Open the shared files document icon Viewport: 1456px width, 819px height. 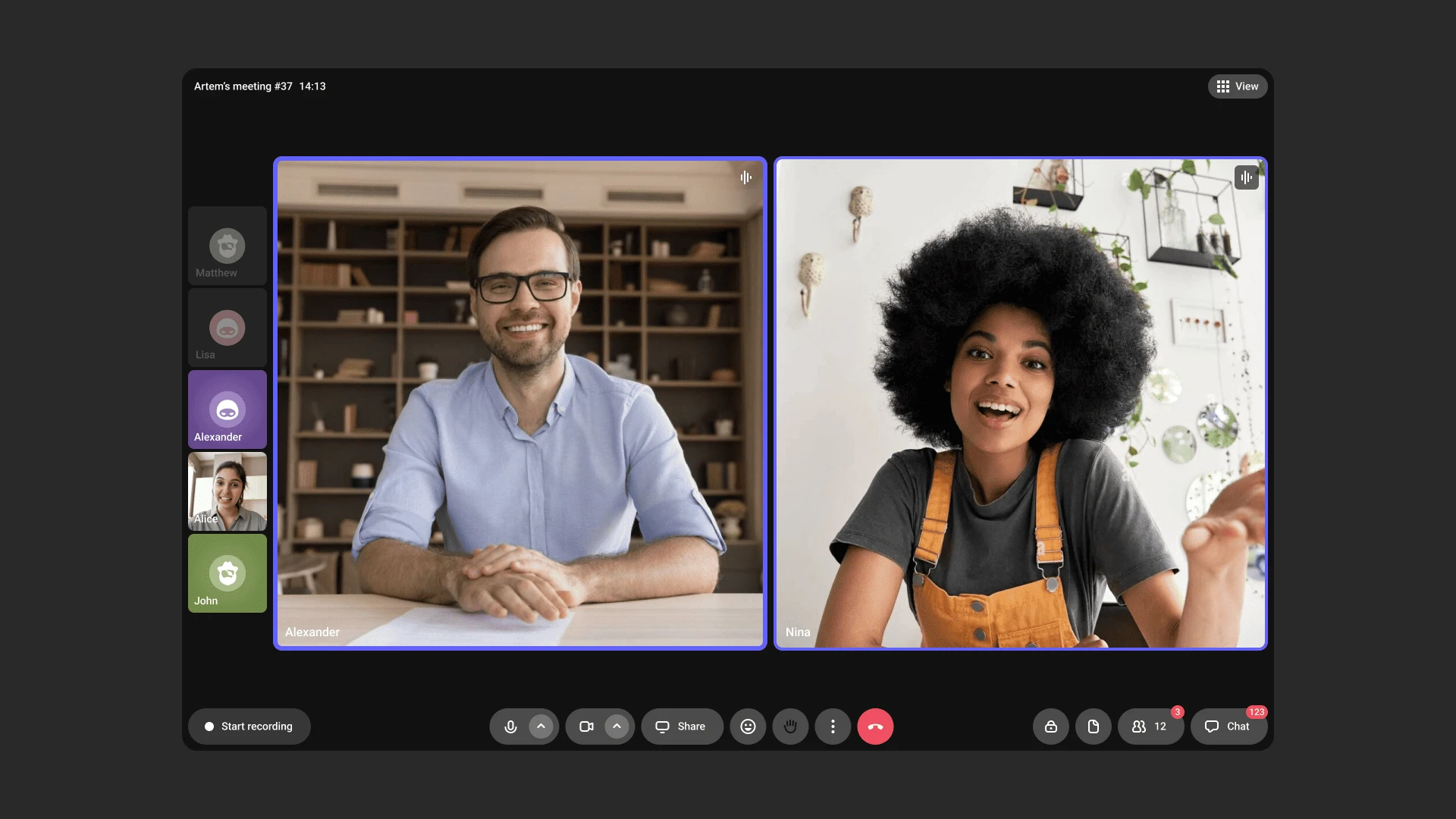click(1094, 726)
